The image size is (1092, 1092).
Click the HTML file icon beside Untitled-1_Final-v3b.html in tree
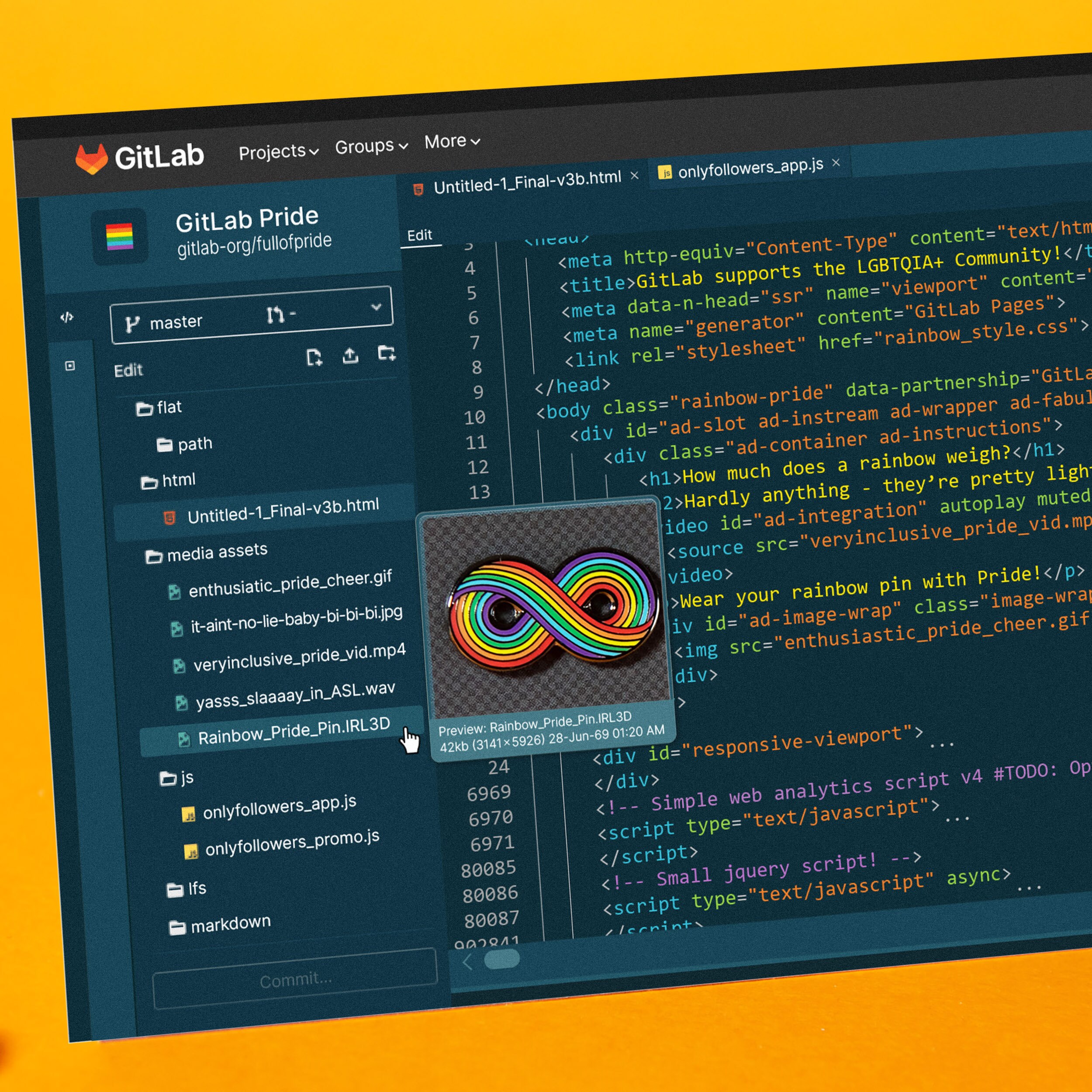169,518
